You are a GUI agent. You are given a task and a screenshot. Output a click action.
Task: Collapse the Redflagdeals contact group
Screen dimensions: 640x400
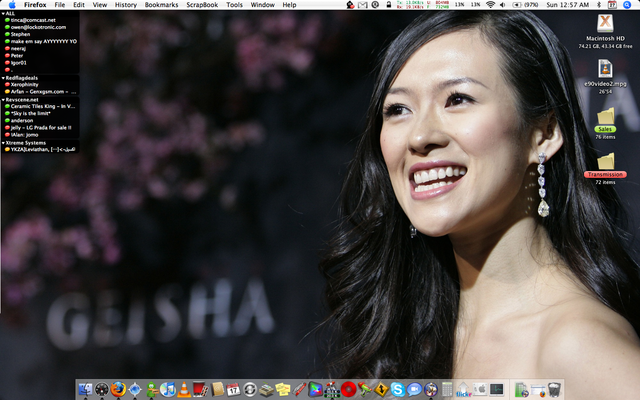[3, 78]
